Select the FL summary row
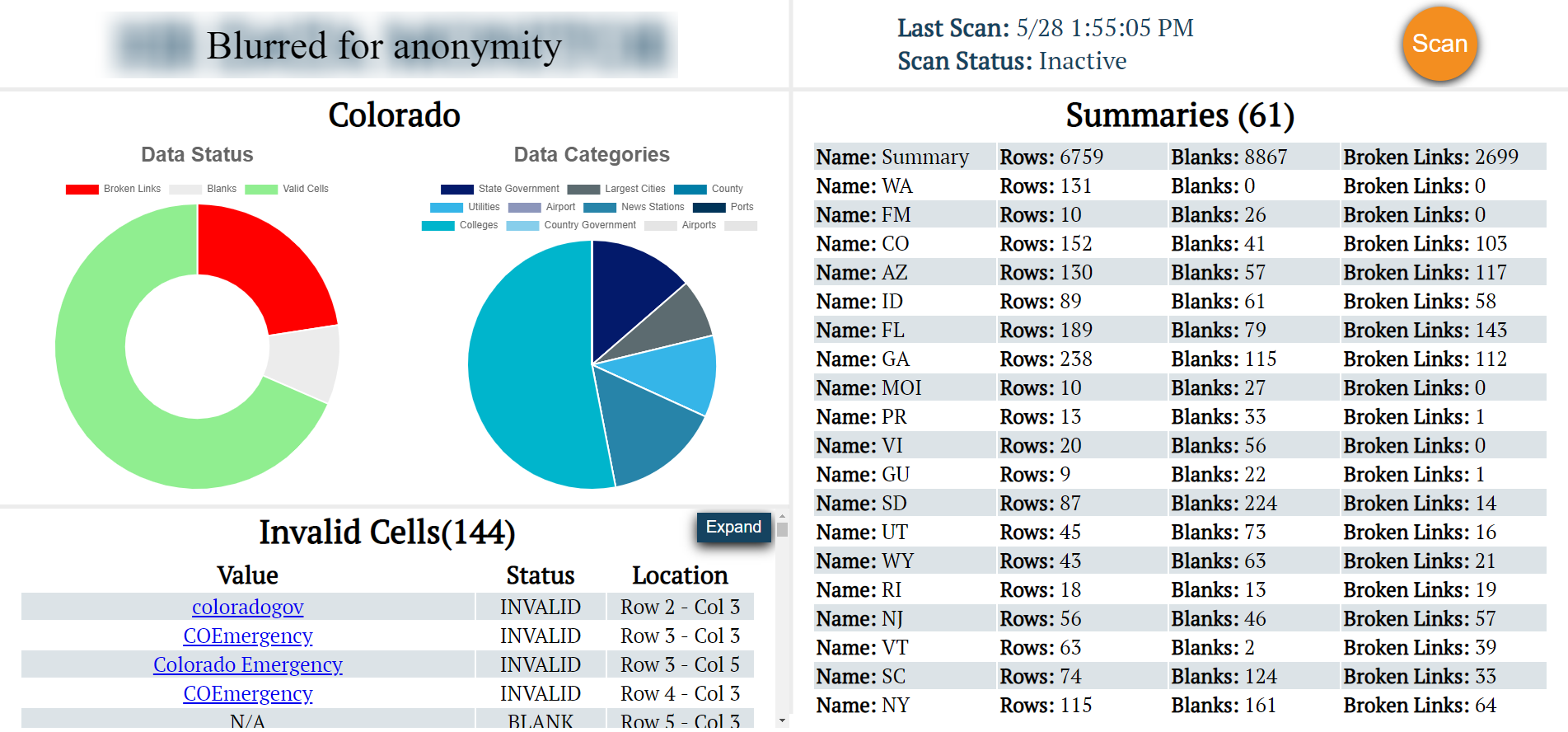The width and height of the screenshot is (1568, 732). pos(1179,331)
